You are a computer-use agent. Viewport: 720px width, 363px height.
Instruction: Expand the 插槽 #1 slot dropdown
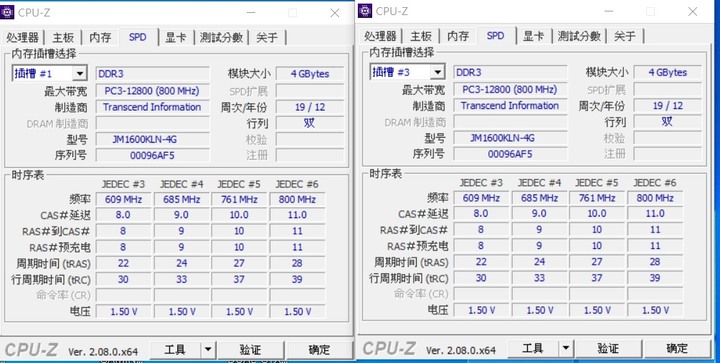click(x=80, y=73)
